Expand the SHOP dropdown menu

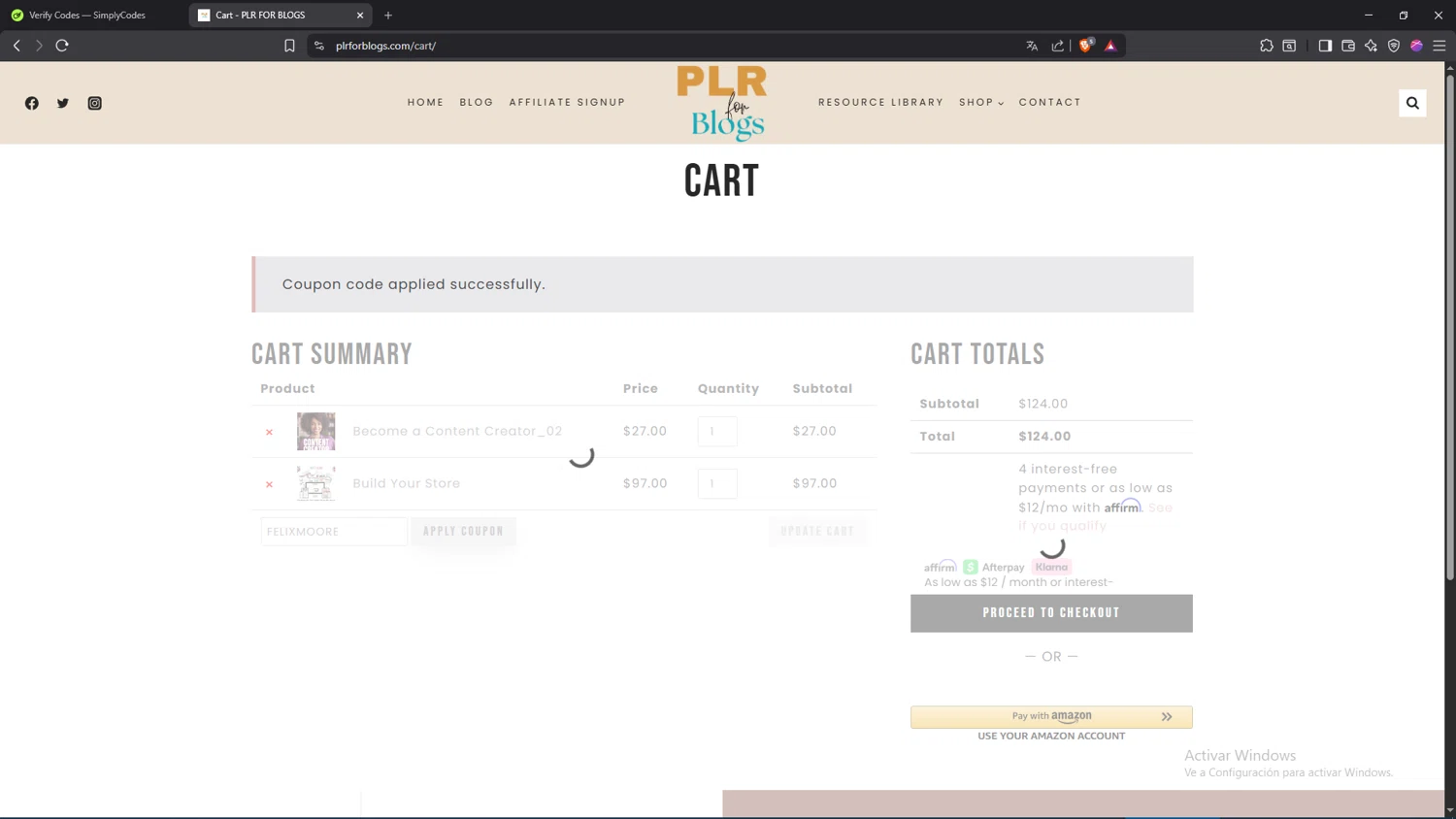point(981,102)
